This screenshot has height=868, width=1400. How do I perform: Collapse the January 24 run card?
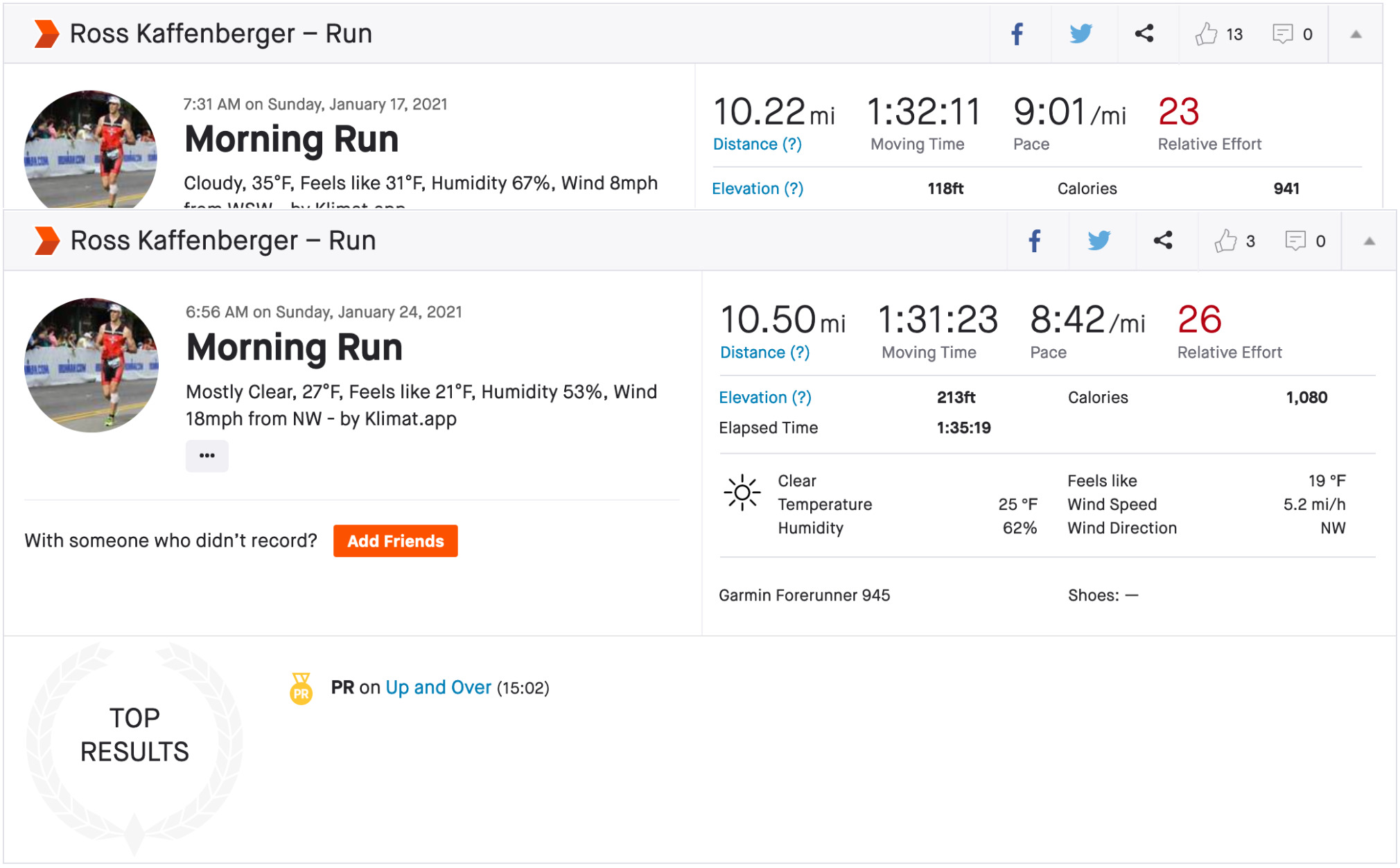tap(1369, 241)
